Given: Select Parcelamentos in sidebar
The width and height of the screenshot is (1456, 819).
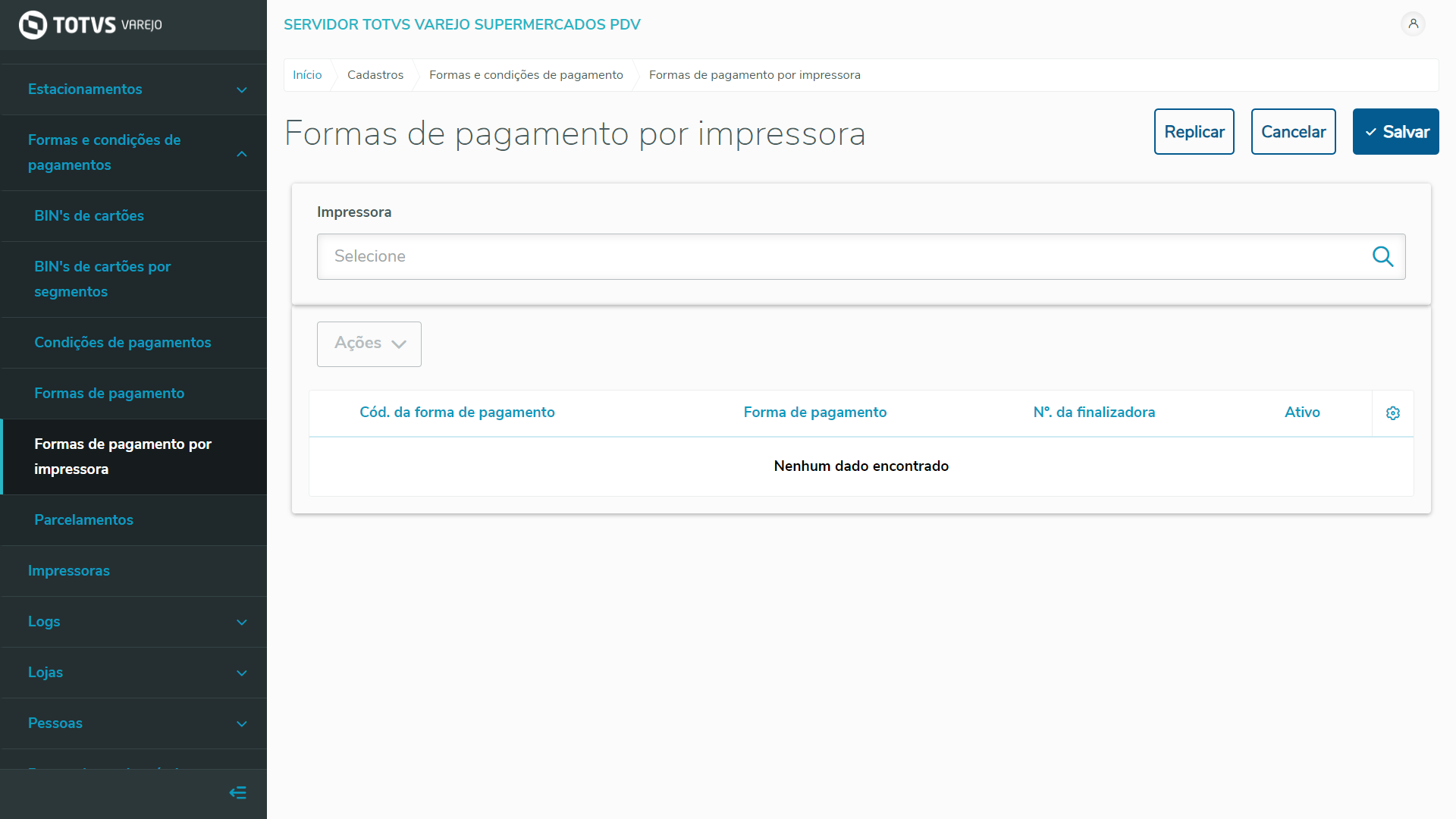Looking at the screenshot, I should [x=83, y=520].
